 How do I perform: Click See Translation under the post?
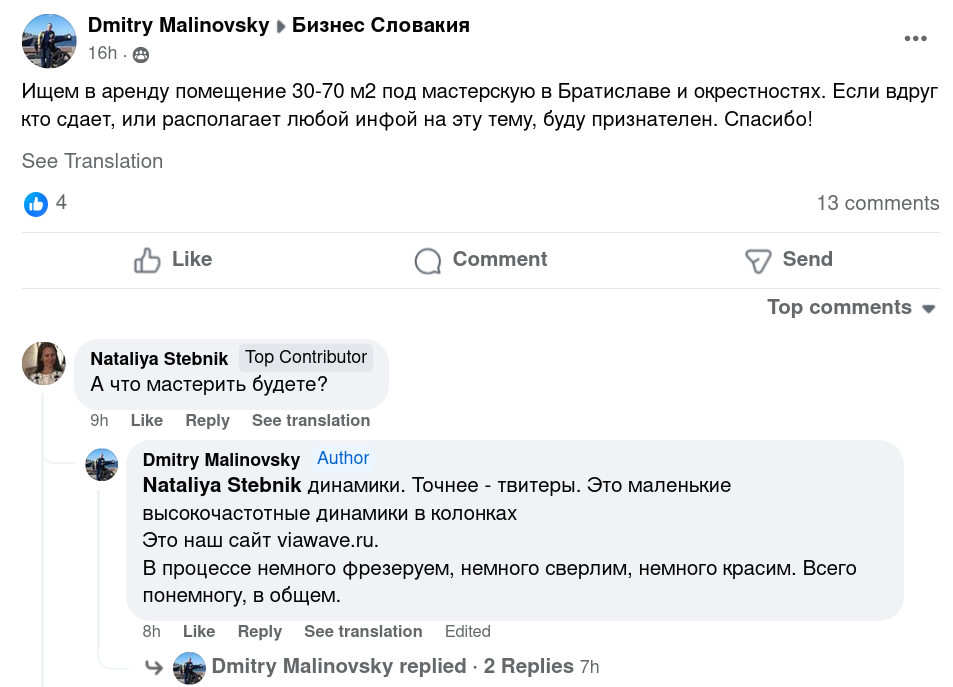[92, 161]
